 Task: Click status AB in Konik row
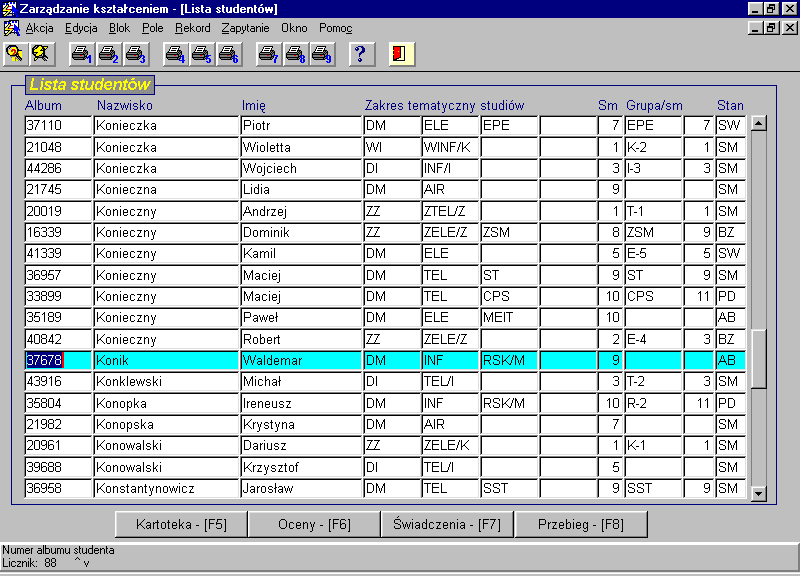730,360
